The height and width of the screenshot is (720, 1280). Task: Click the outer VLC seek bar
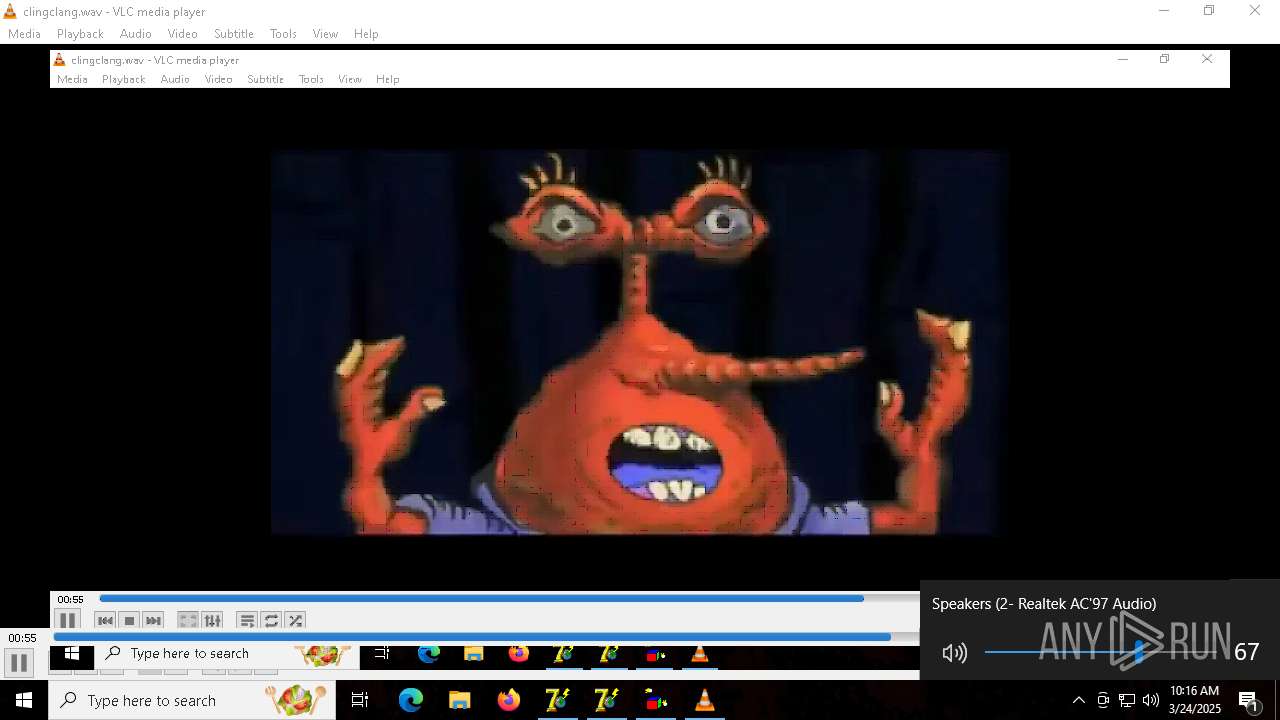pos(486,637)
